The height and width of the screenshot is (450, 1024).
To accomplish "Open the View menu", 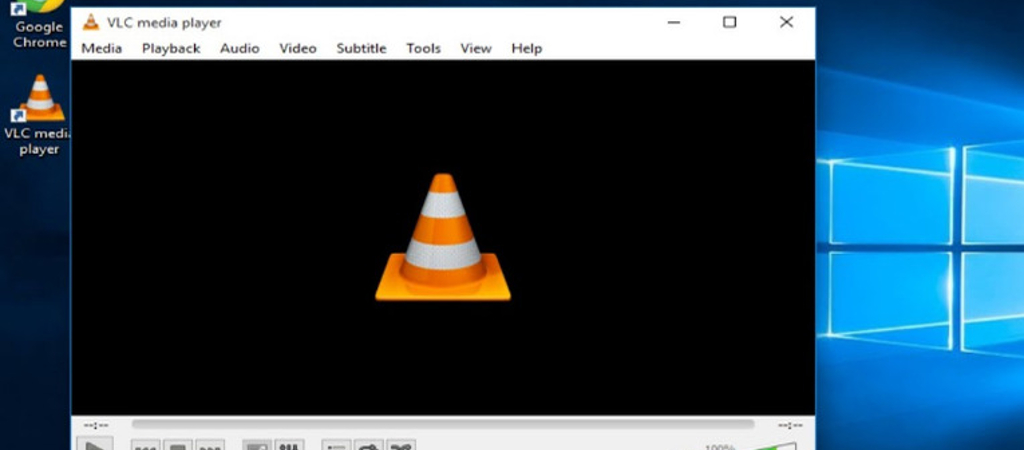I will pos(475,48).
